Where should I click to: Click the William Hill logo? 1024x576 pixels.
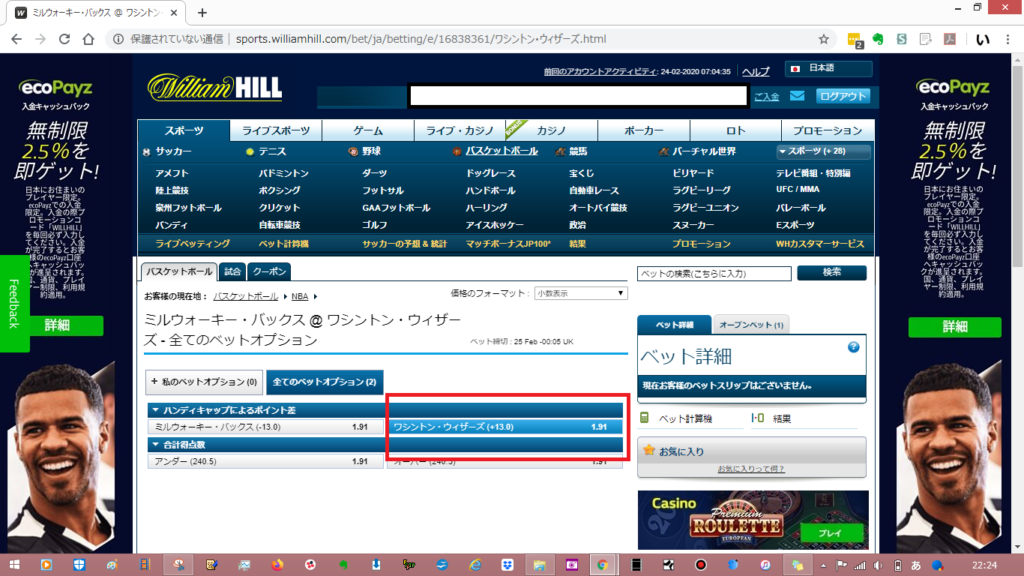click(215, 88)
